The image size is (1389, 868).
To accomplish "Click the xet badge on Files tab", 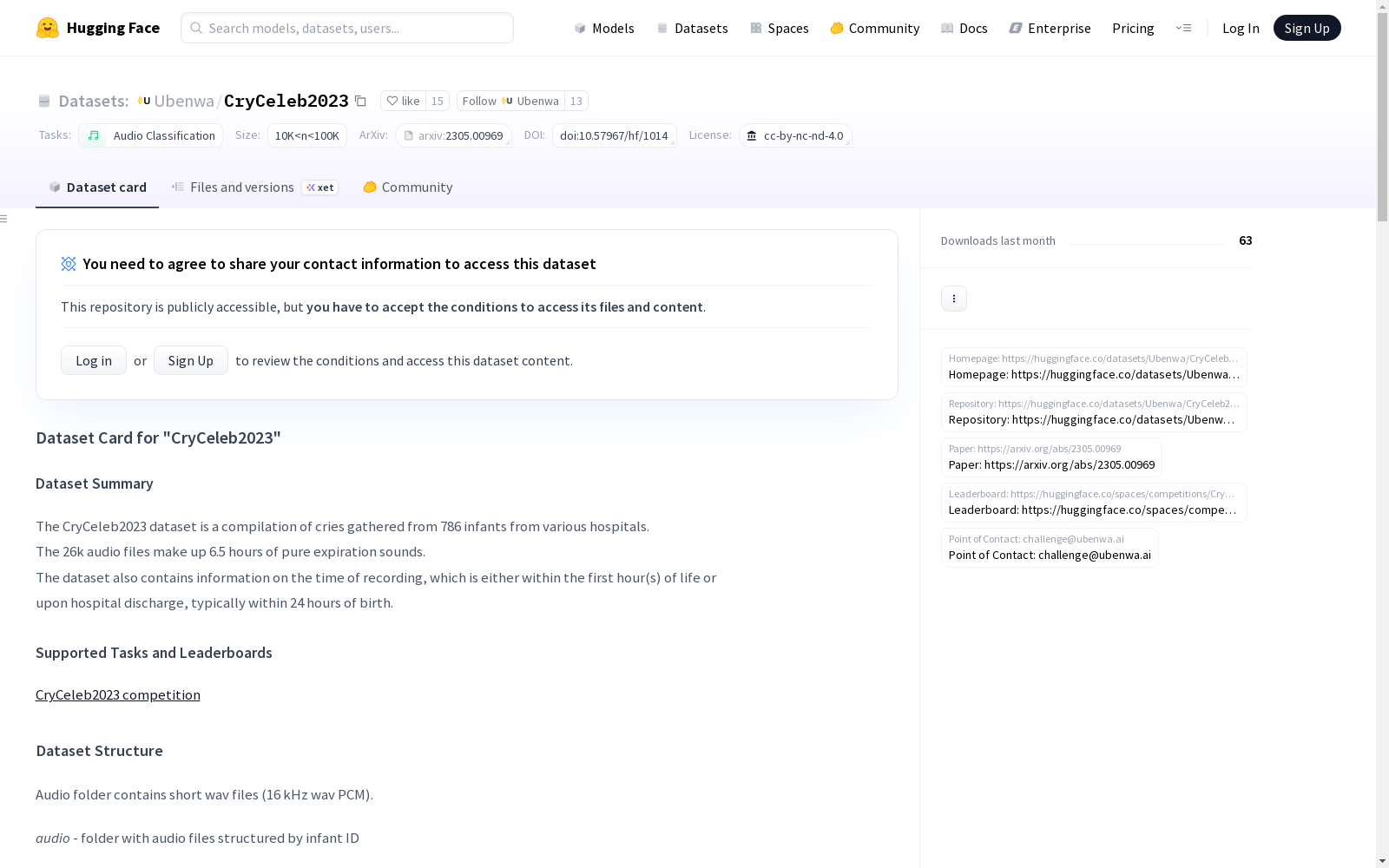I will tap(320, 187).
